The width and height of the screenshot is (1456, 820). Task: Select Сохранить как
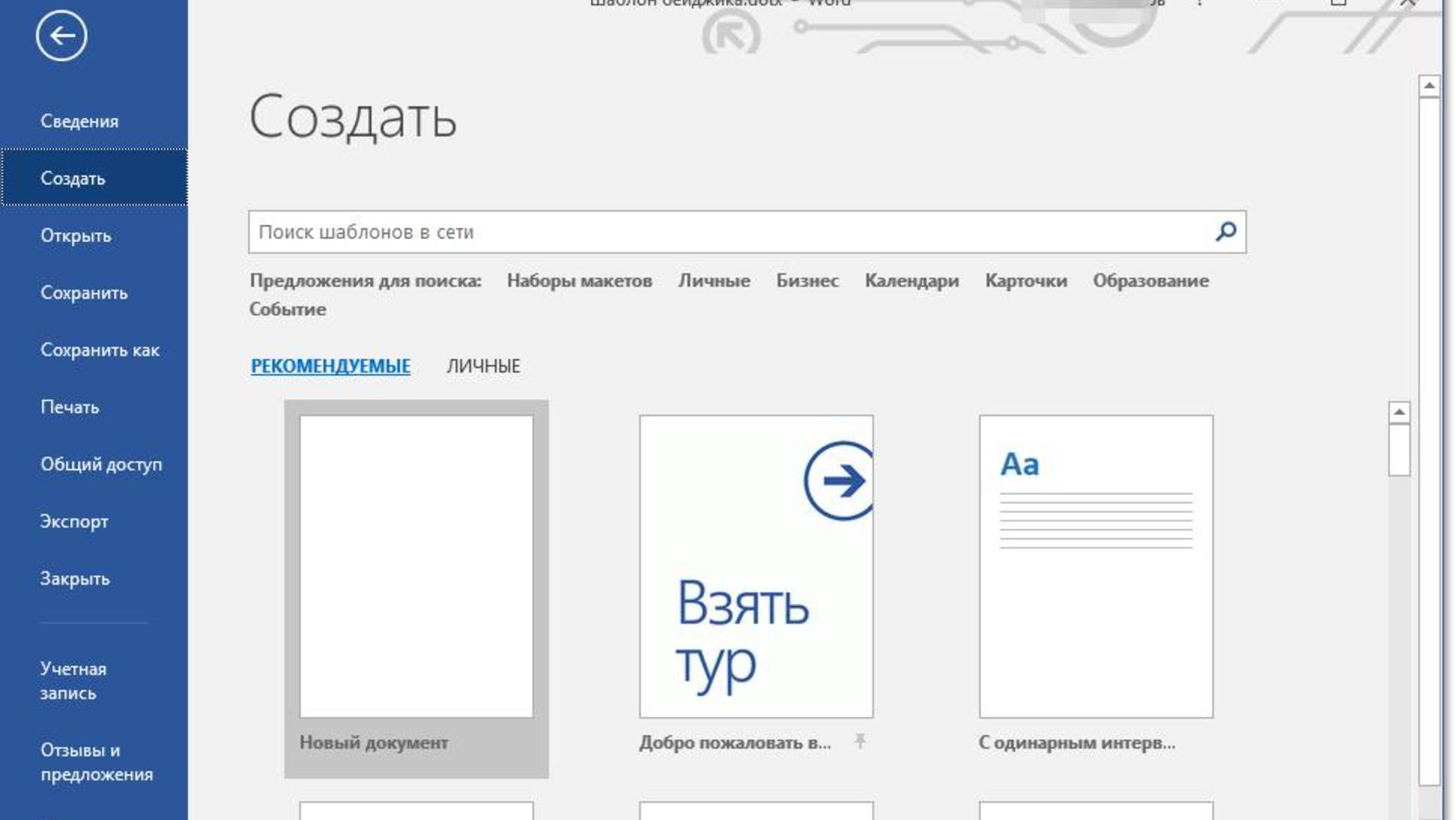99,350
